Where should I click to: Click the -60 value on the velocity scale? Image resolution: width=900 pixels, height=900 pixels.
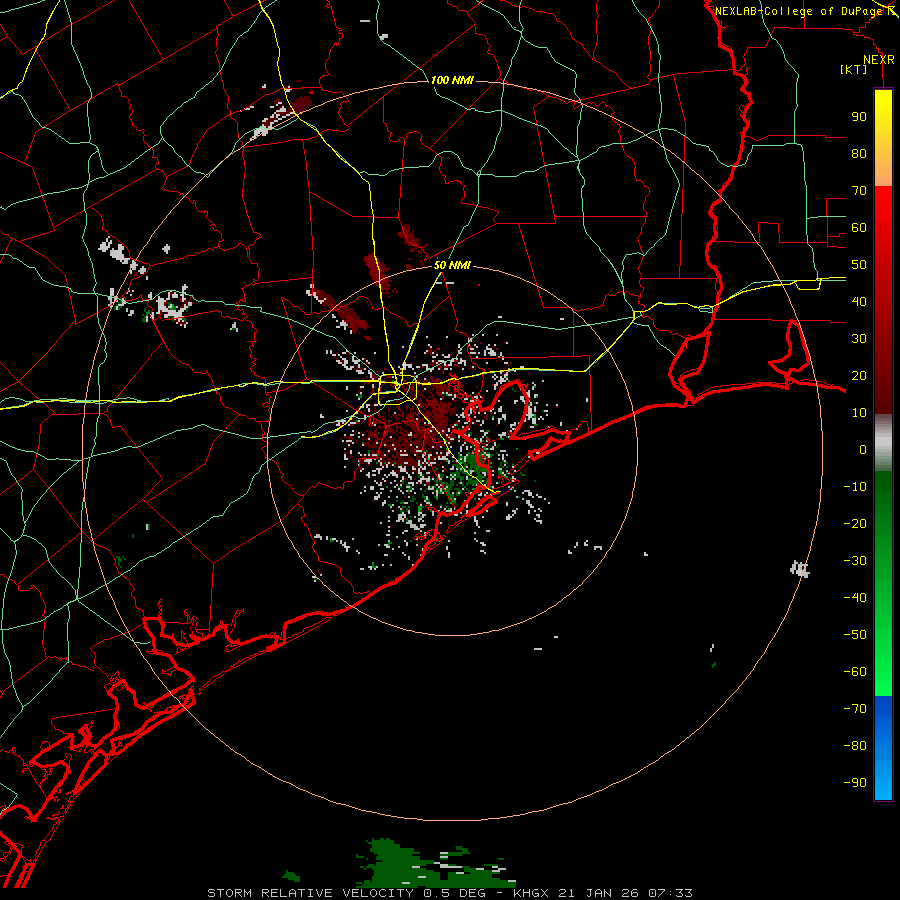[x=855, y=672]
